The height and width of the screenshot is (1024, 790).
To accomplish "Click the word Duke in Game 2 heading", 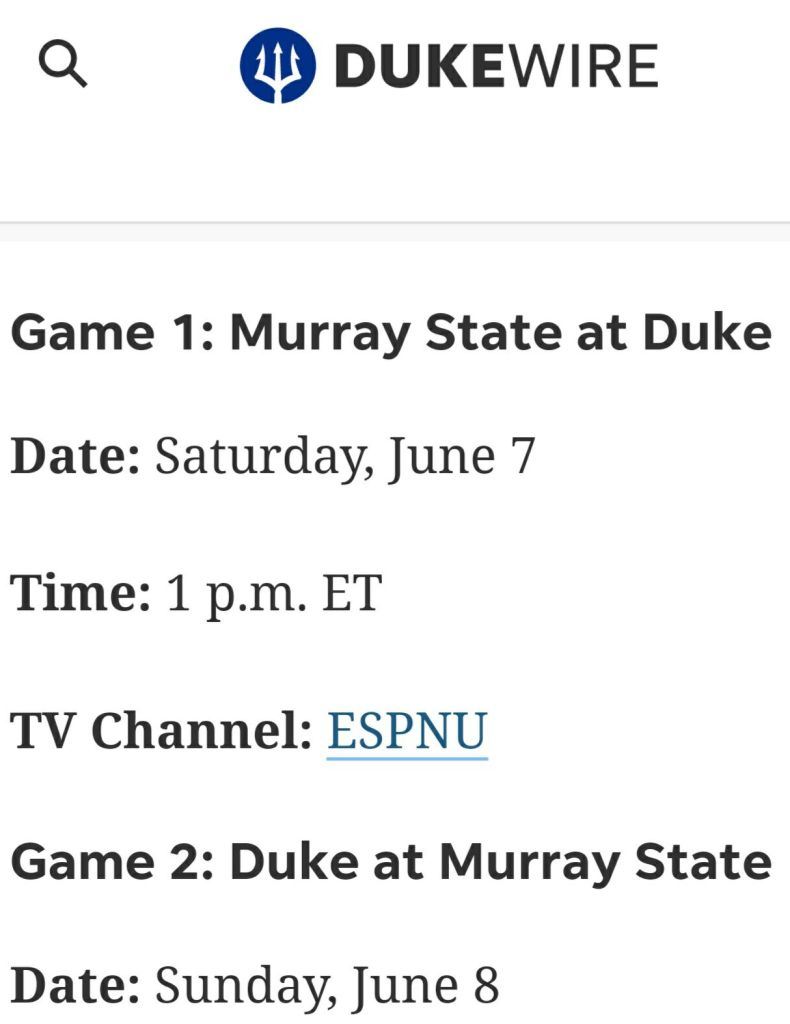I will point(294,862).
